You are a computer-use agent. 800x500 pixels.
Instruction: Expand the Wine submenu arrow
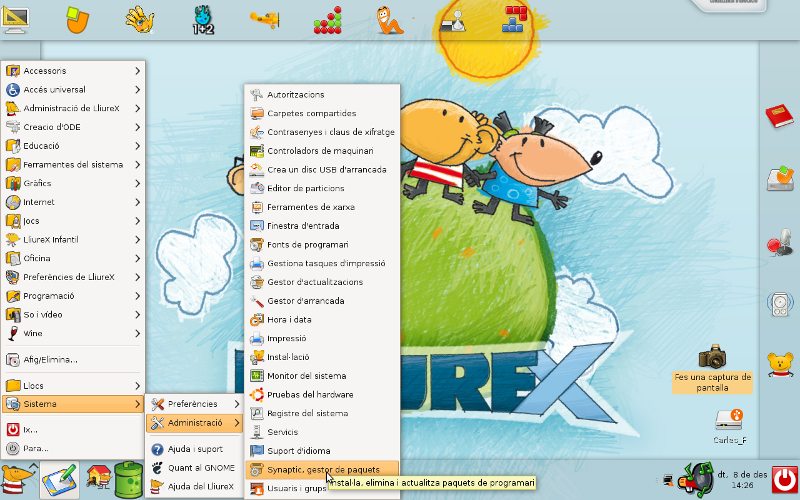tap(137, 333)
